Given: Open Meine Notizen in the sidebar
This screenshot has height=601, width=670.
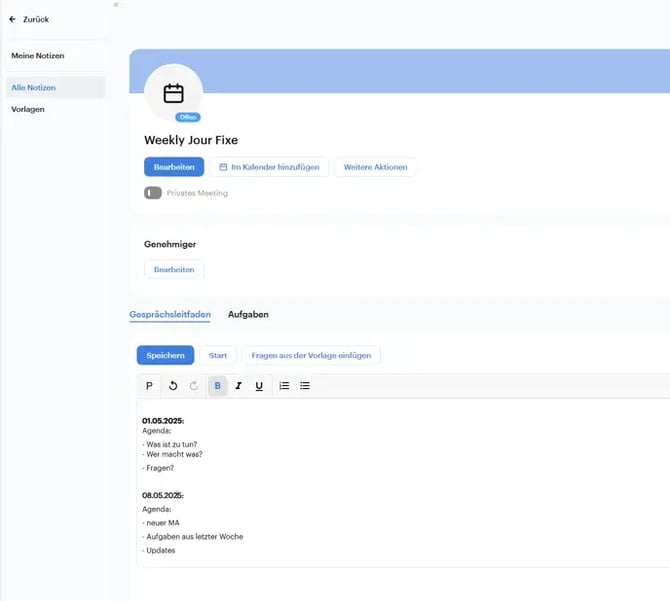Looking at the screenshot, I should (x=38, y=56).
